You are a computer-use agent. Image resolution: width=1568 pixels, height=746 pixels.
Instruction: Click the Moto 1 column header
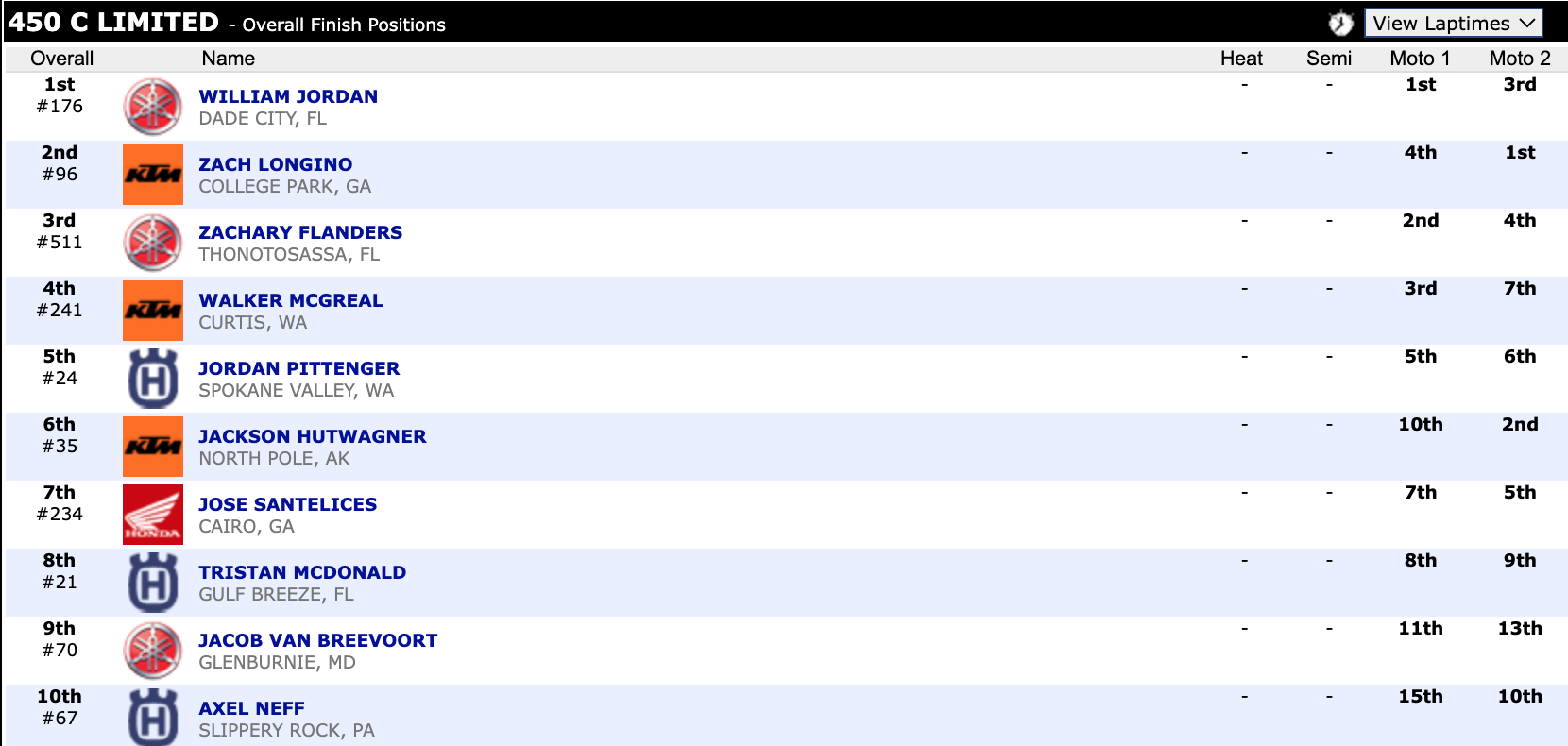pos(1419,59)
